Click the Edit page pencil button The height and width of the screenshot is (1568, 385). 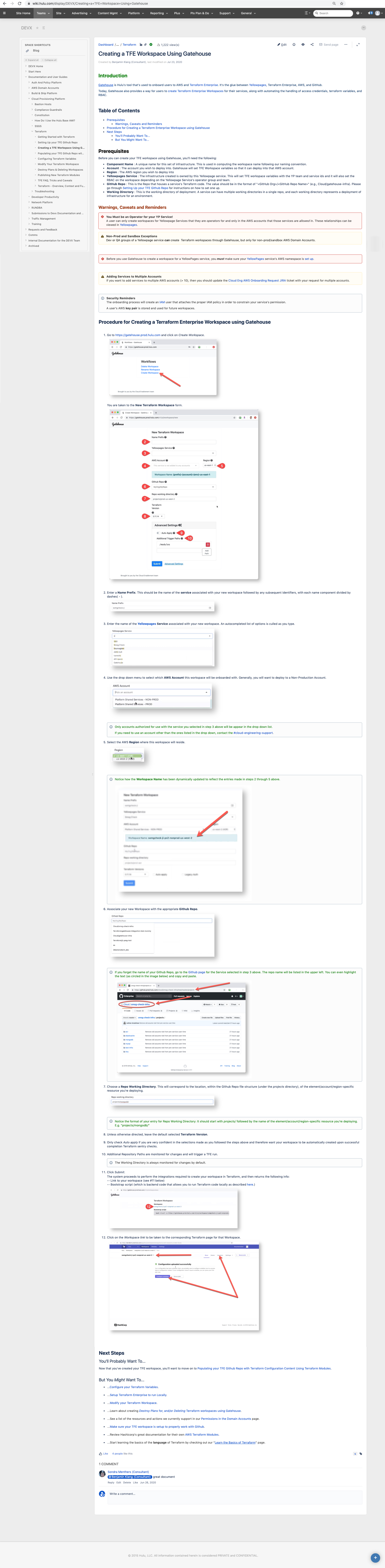pos(282,45)
